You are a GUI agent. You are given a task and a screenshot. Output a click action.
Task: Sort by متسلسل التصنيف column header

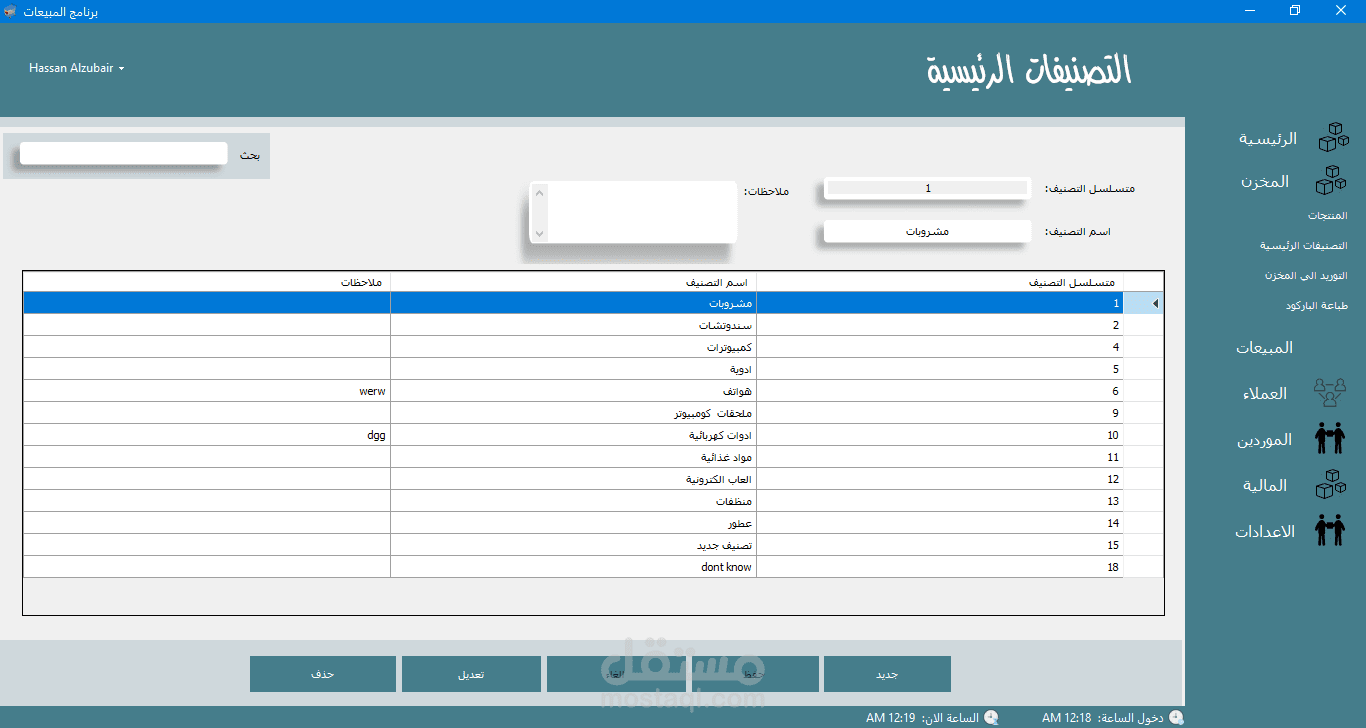940,281
